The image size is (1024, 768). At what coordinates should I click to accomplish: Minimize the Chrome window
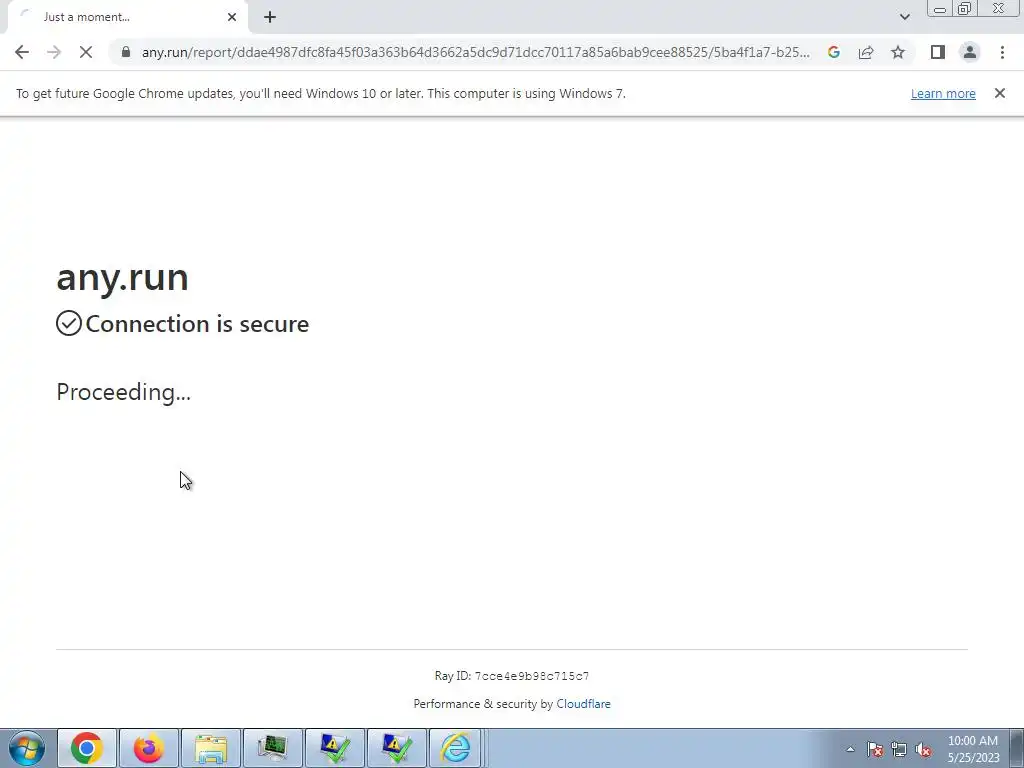[x=940, y=9]
